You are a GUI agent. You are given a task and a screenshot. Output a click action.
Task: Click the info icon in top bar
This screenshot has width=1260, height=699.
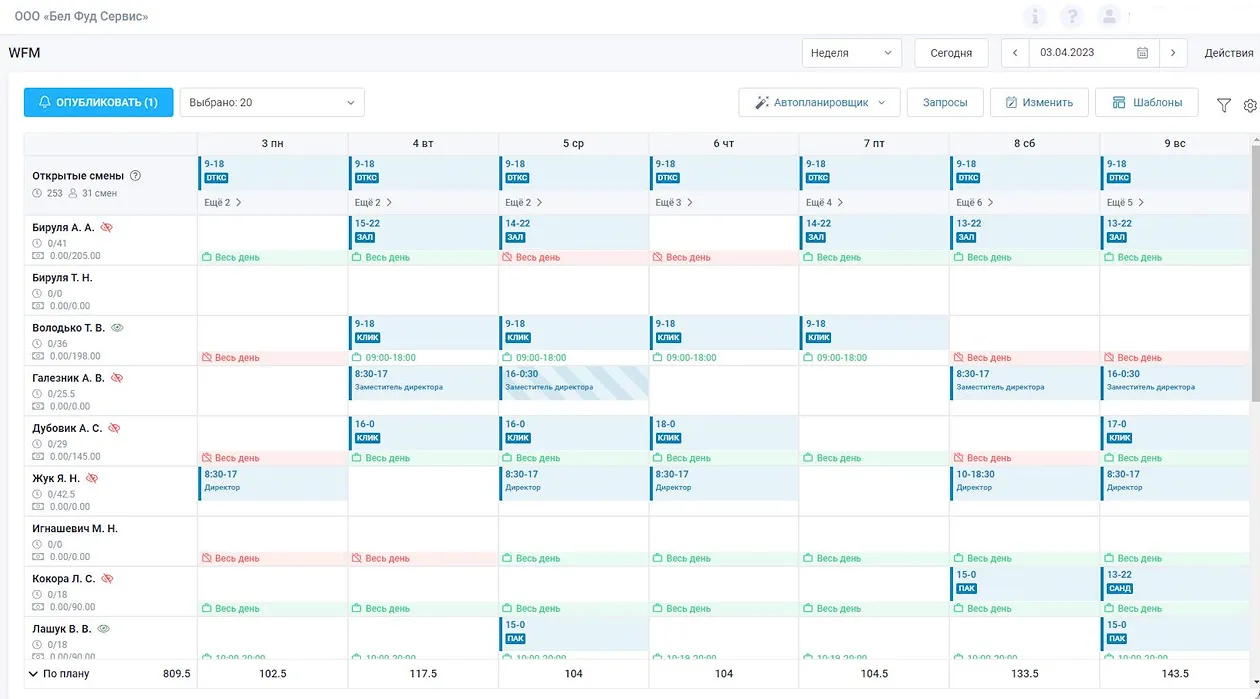[1035, 17]
